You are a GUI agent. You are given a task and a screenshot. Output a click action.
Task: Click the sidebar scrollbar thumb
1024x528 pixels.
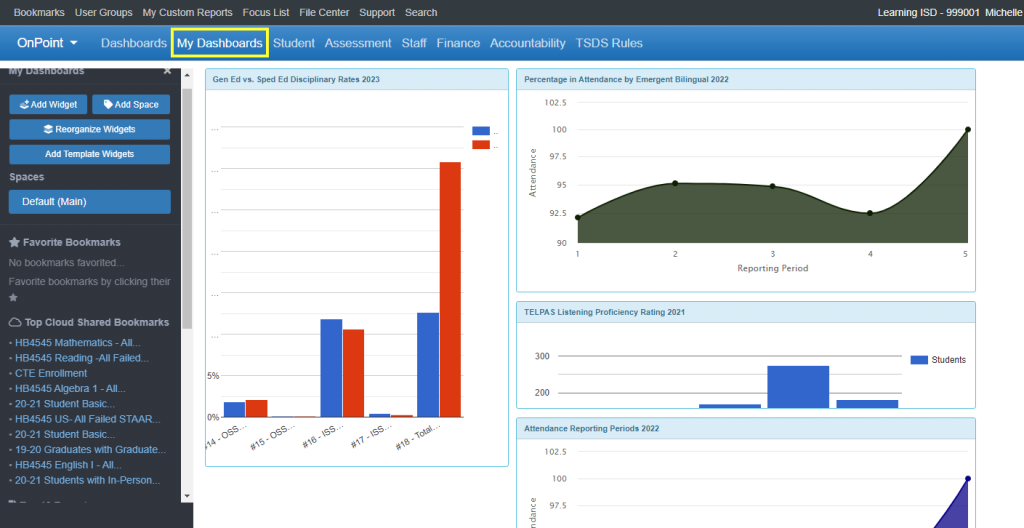tap(187, 209)
